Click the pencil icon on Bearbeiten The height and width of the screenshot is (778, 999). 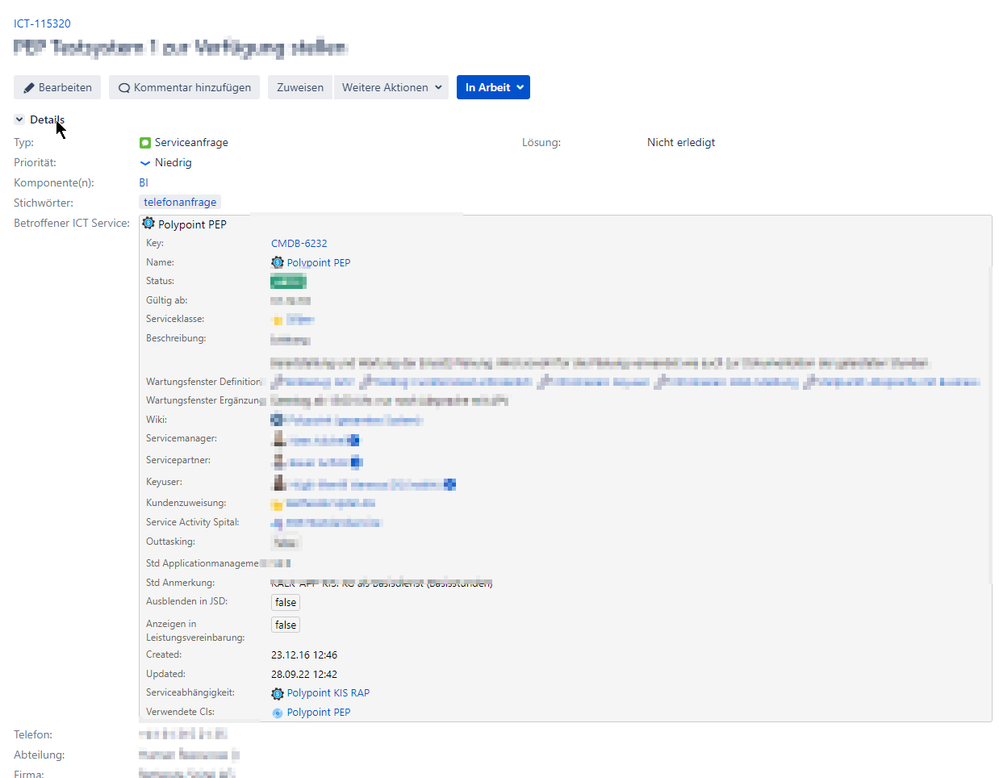(29, 88)
